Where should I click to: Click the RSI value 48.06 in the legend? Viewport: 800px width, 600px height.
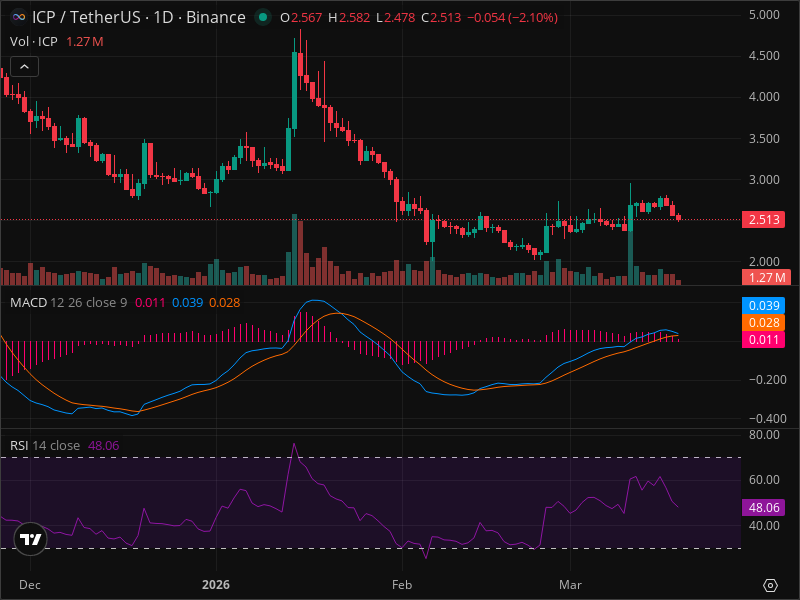click(x=104, y=445)
